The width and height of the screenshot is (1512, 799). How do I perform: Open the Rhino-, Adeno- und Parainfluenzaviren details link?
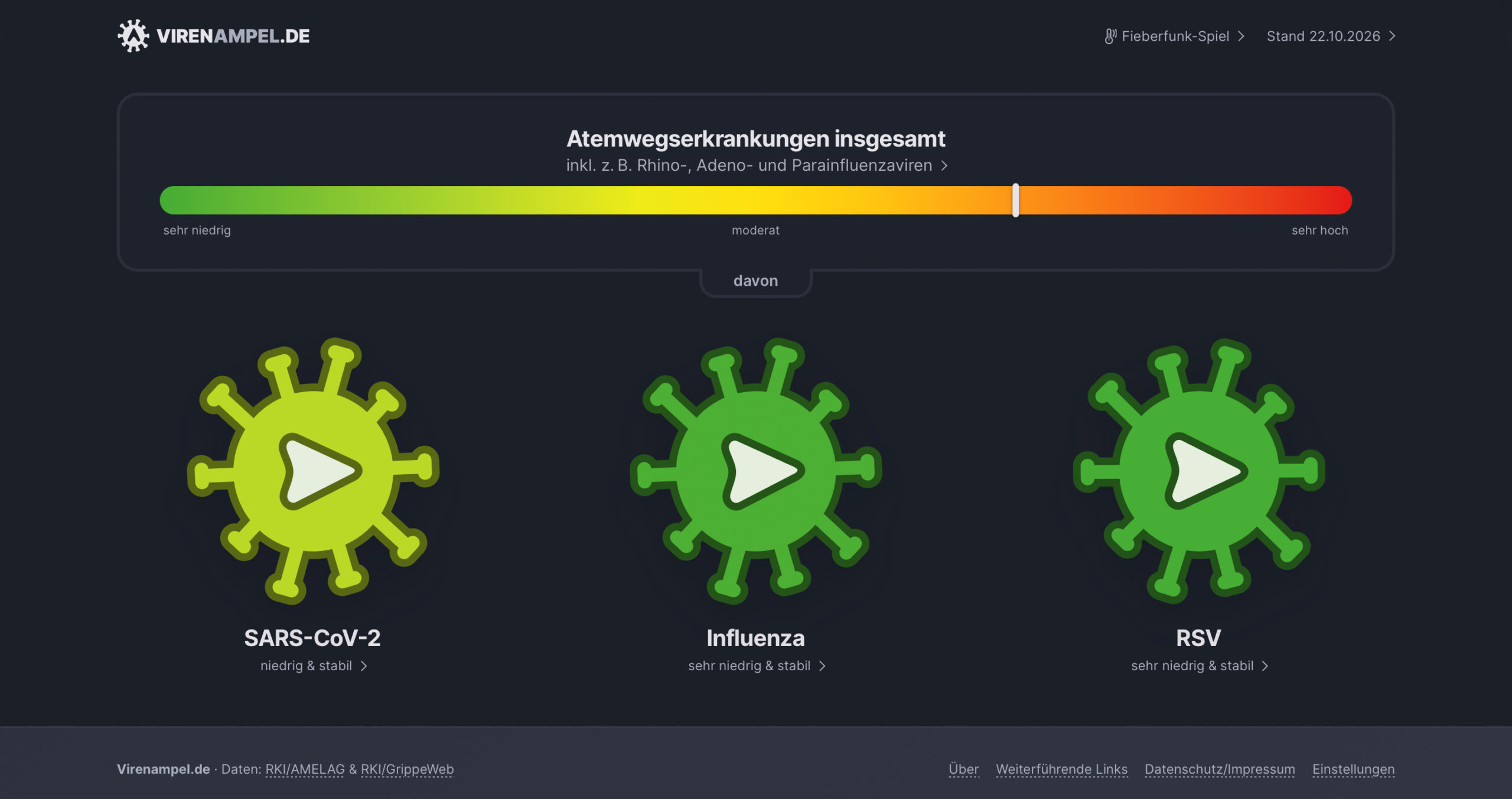click(749, 165)
